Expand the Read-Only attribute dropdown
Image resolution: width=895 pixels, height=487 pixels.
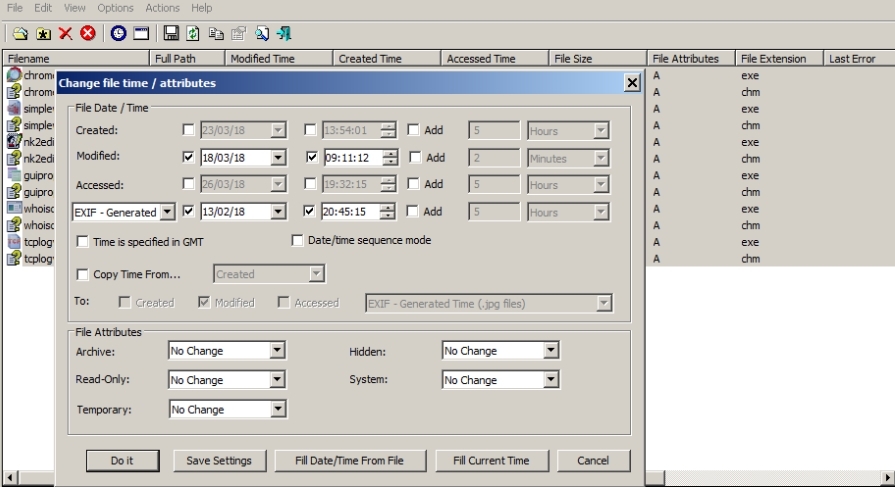click(x=277, y=380)
